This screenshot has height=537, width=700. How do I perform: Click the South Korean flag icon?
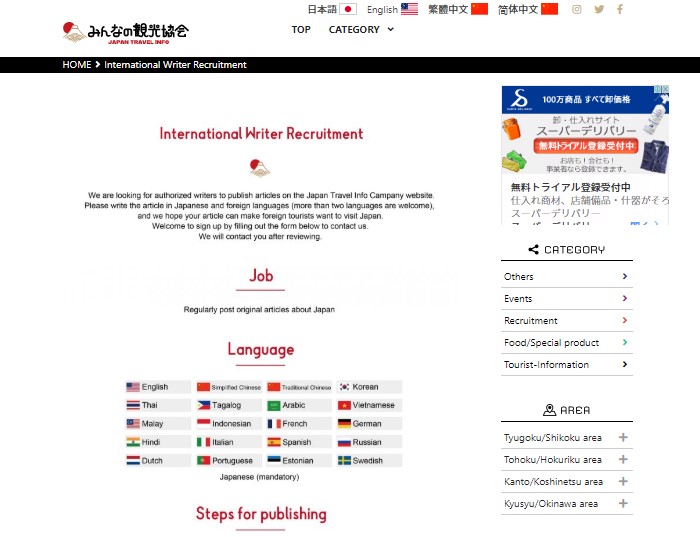click(x=344, y=387)
